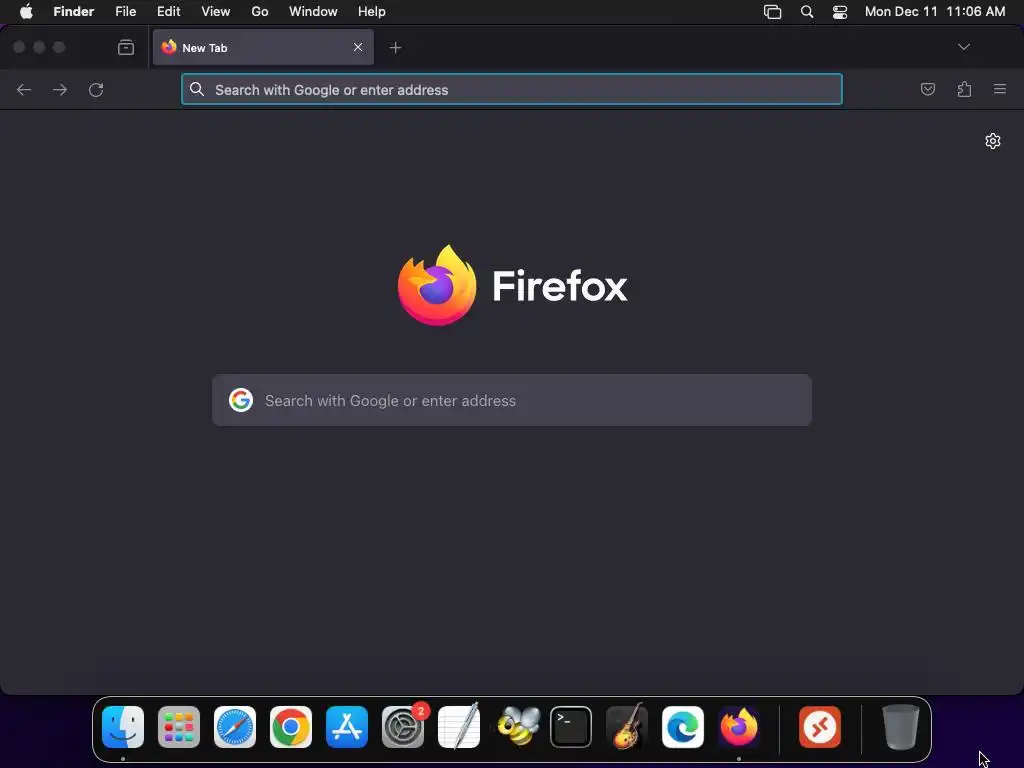Screen dimensions: 1024x768
Task: Open the File menu
Action: [125, 12]
